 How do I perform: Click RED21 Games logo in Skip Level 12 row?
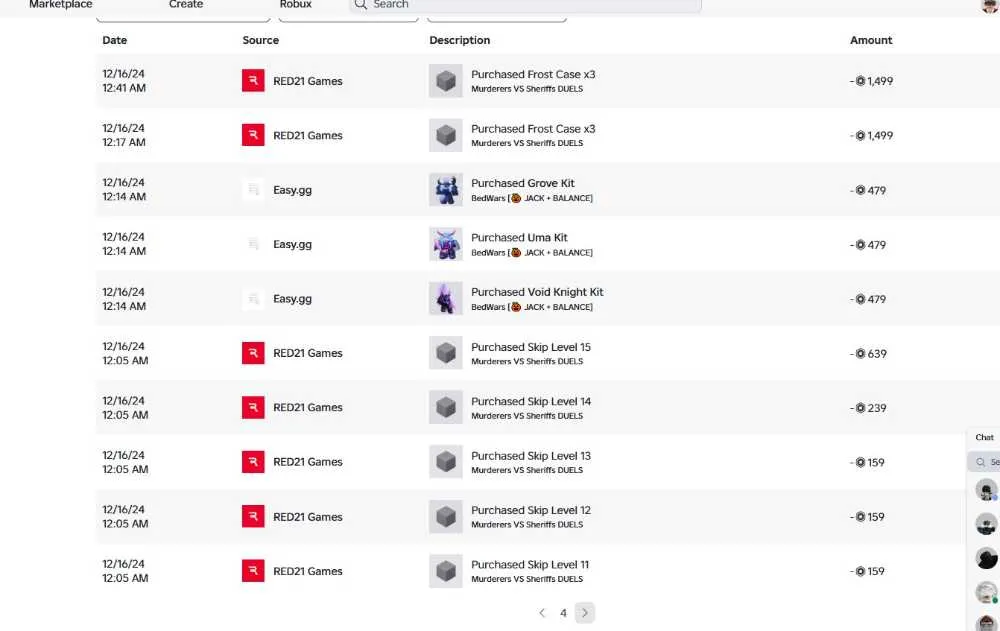click(x=253, y=516)
